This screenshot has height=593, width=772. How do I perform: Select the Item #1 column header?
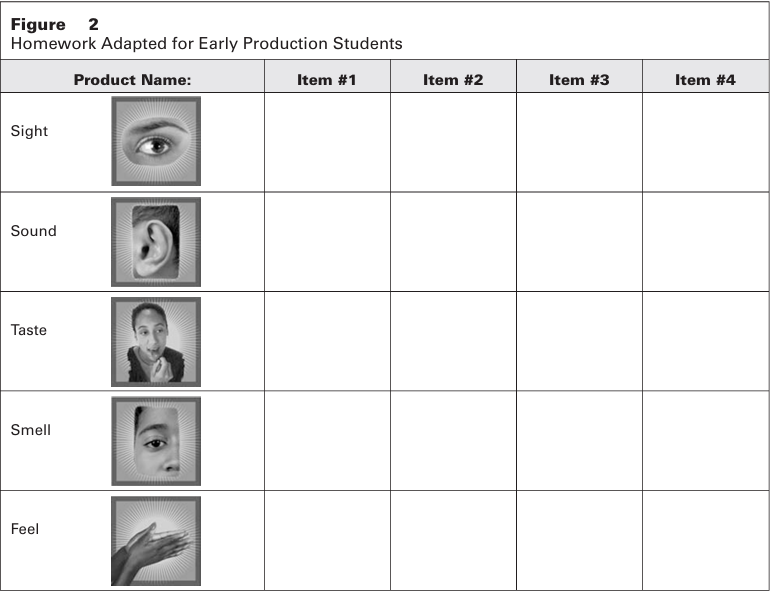(x=327, y=80)
